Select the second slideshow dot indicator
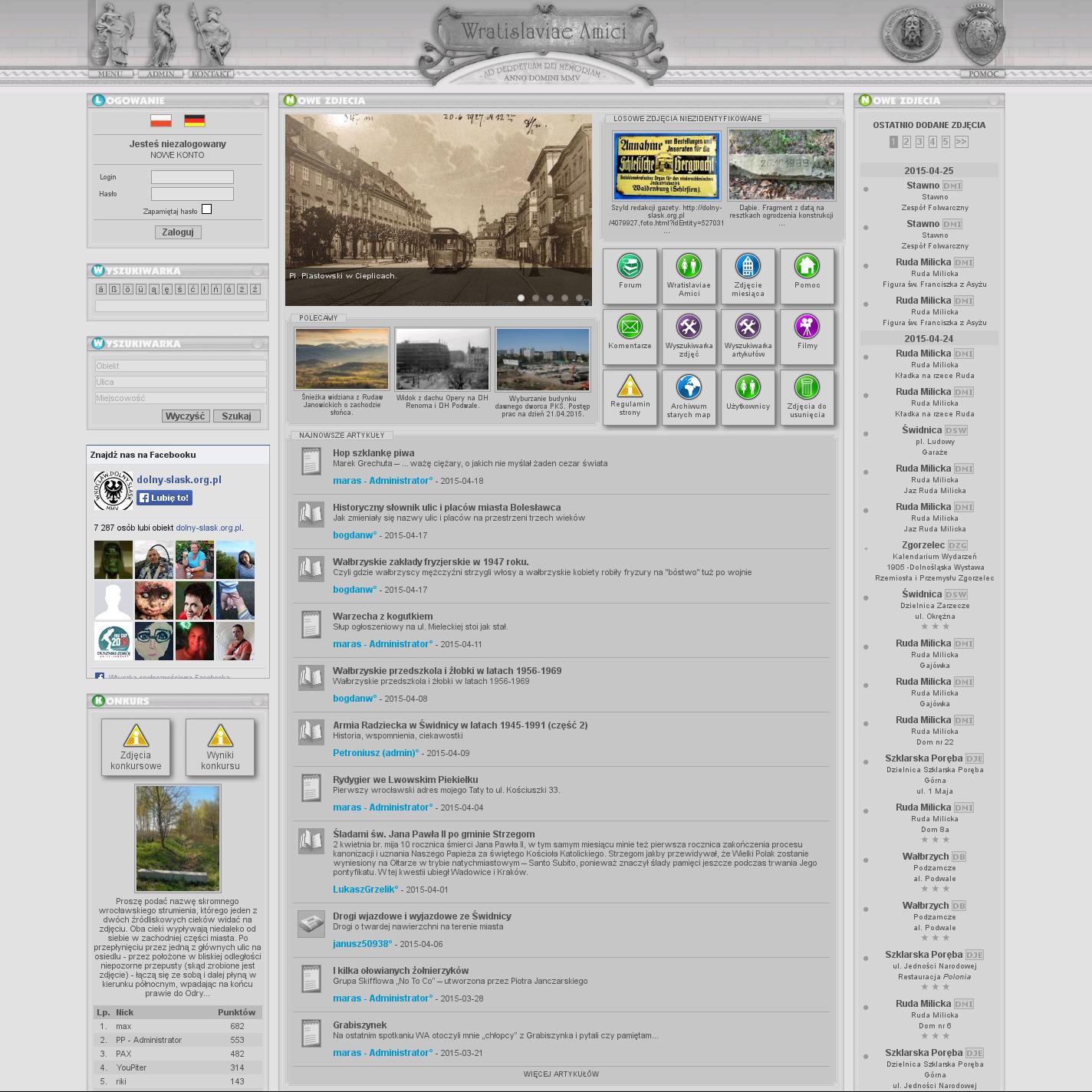Viewport: 1092px width, 1092px height. point(536,298)
